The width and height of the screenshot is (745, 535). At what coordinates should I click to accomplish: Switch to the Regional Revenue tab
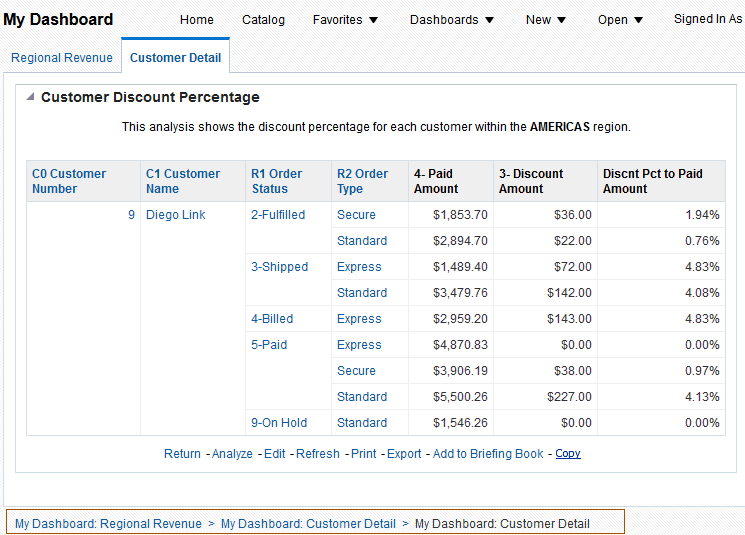click(x=62, y=58)
